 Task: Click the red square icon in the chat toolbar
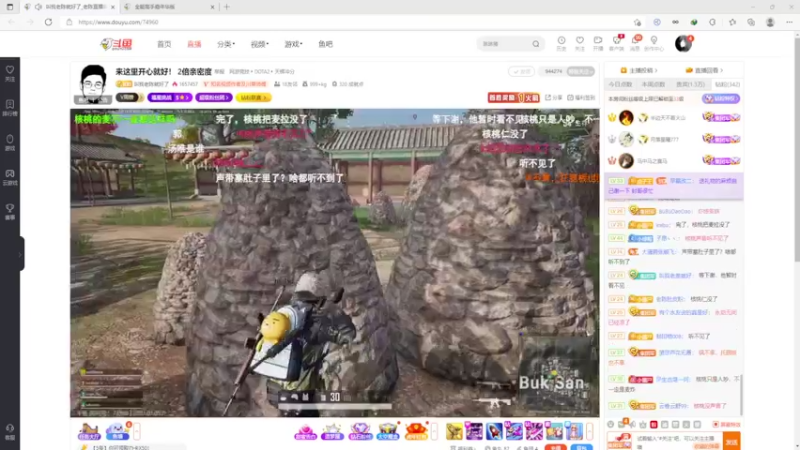tap(654, 424)
